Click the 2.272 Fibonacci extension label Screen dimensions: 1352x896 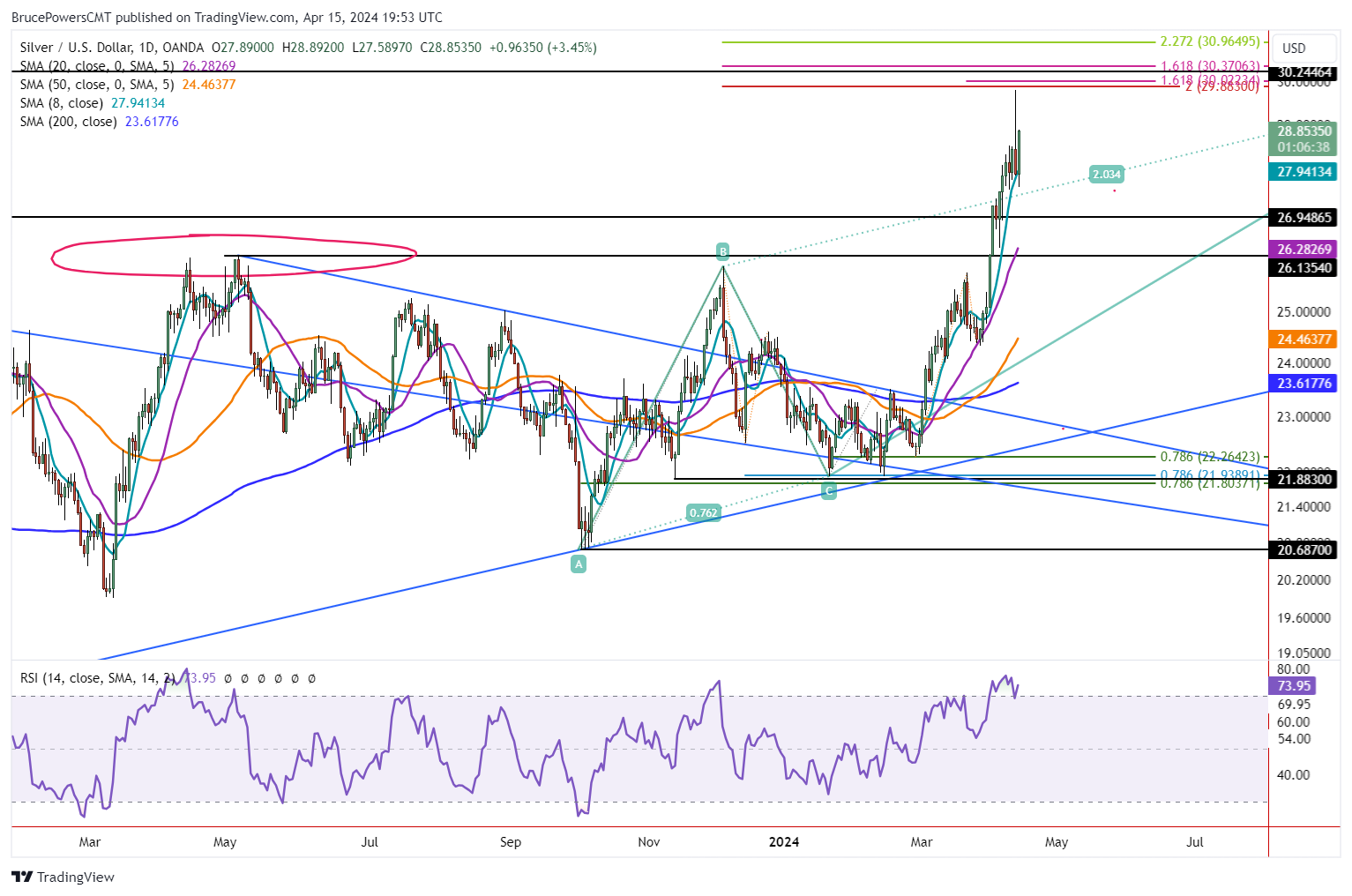point(1209,41)
